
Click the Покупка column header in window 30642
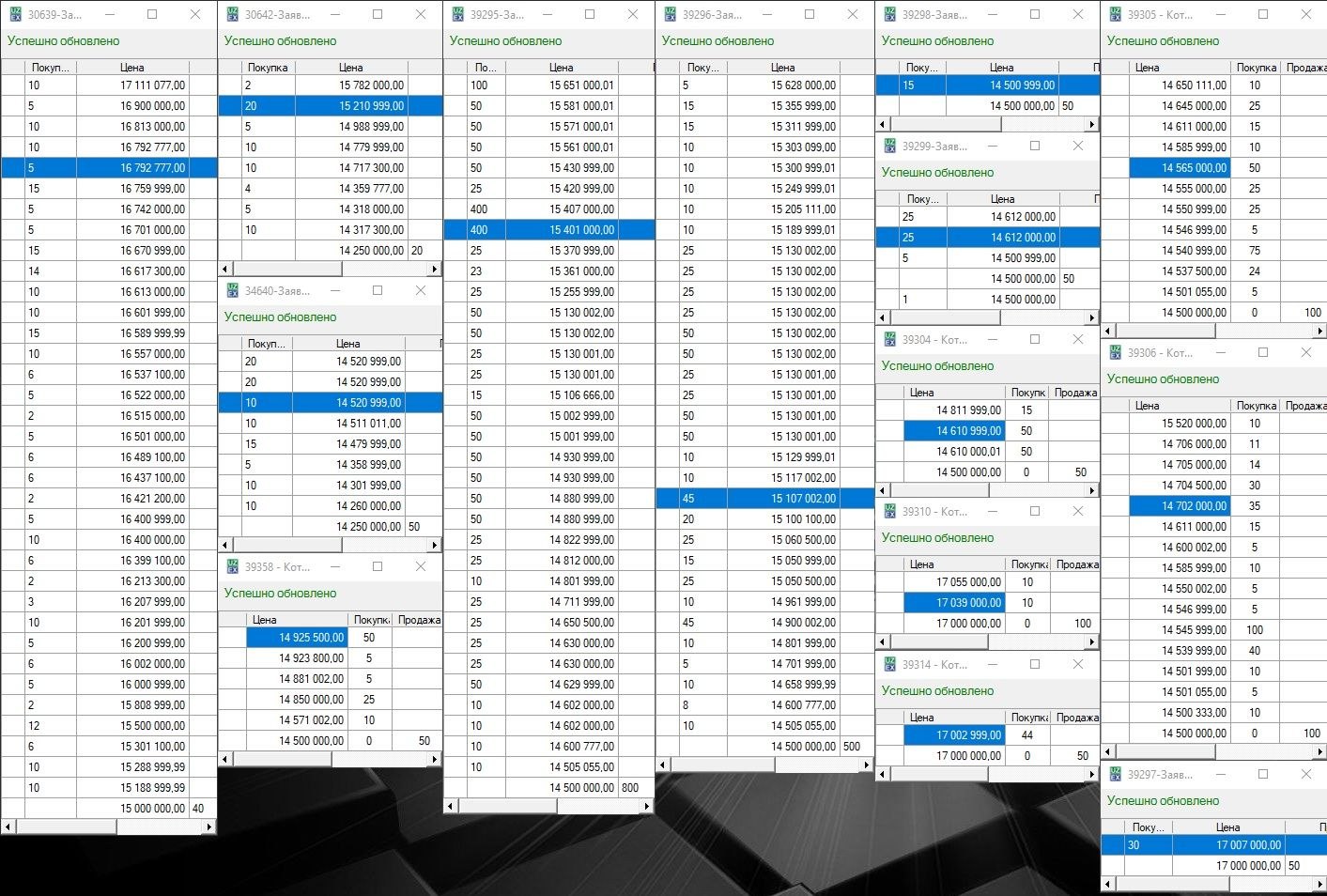(268, 68)
